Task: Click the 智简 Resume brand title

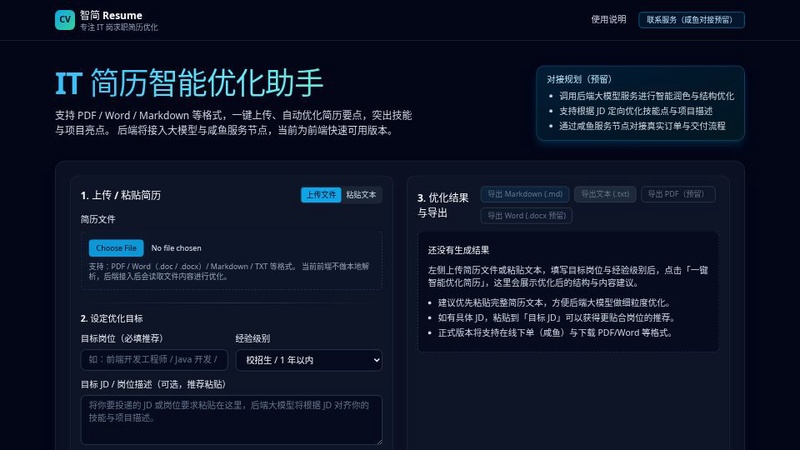Action: (x=111, y=15)
